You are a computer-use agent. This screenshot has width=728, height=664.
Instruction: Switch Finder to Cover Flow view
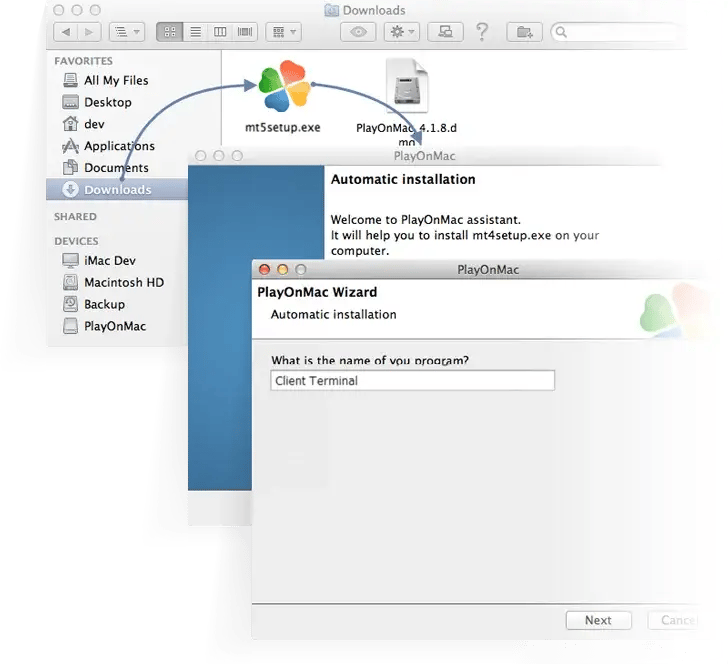[x=245, y=32]
